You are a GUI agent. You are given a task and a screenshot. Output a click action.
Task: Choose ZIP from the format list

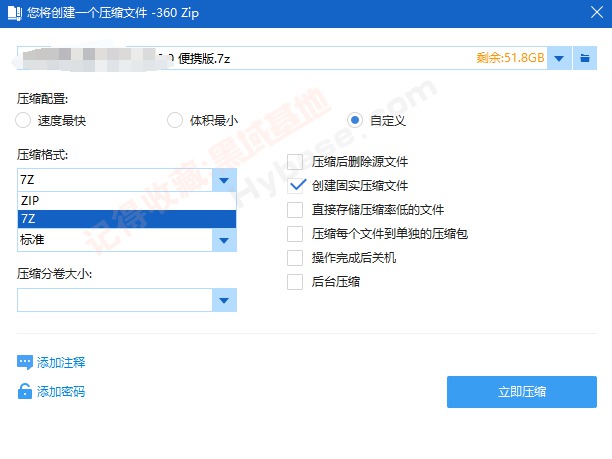click(127, 201)
